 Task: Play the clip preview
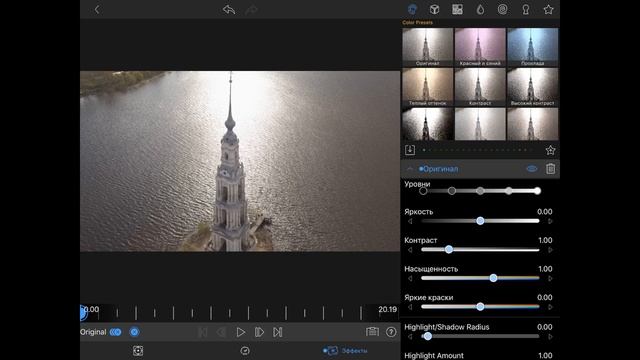click(240, 332)
